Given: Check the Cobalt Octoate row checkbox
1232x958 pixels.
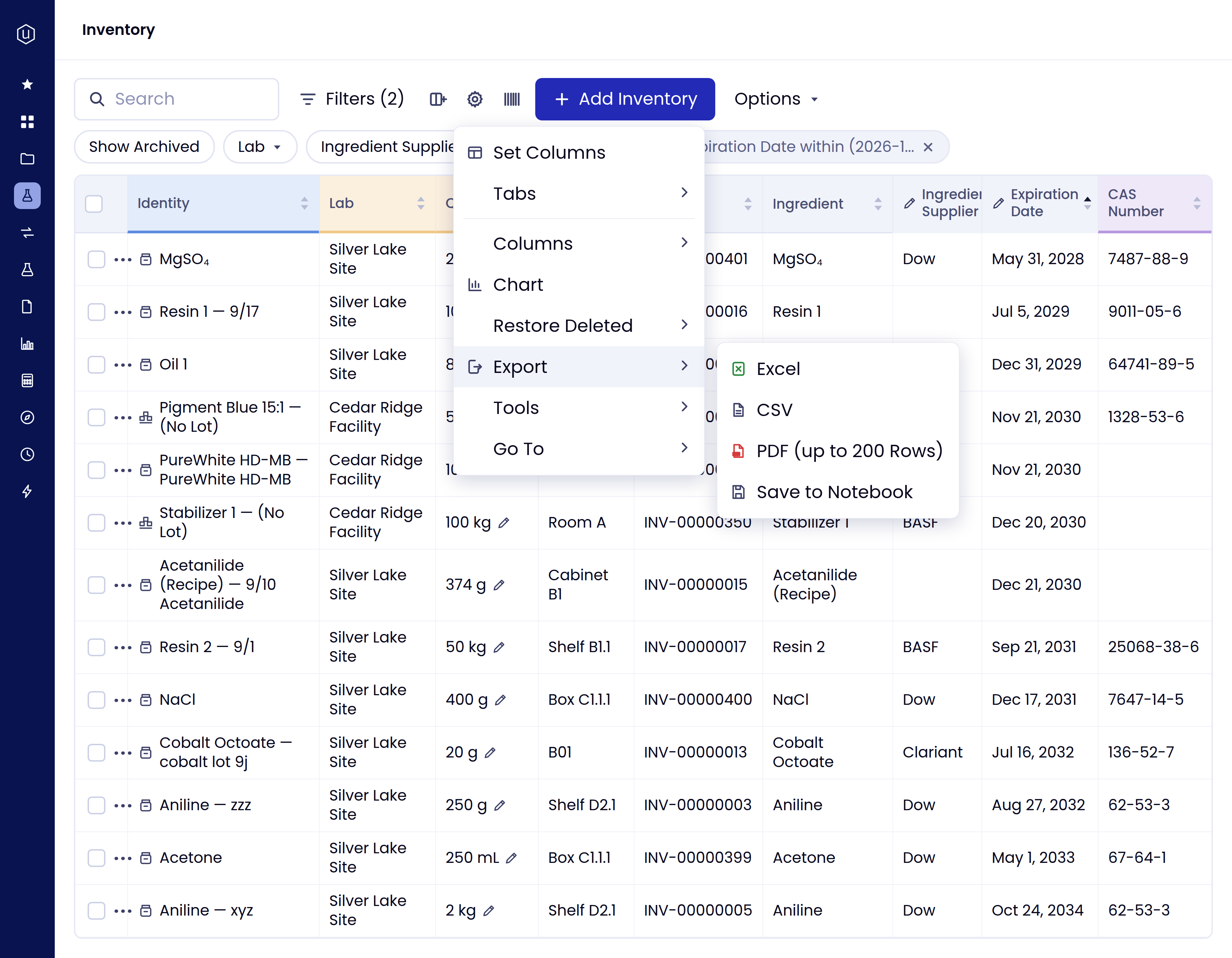Looking at the screenshot, I should pos(97,752).
